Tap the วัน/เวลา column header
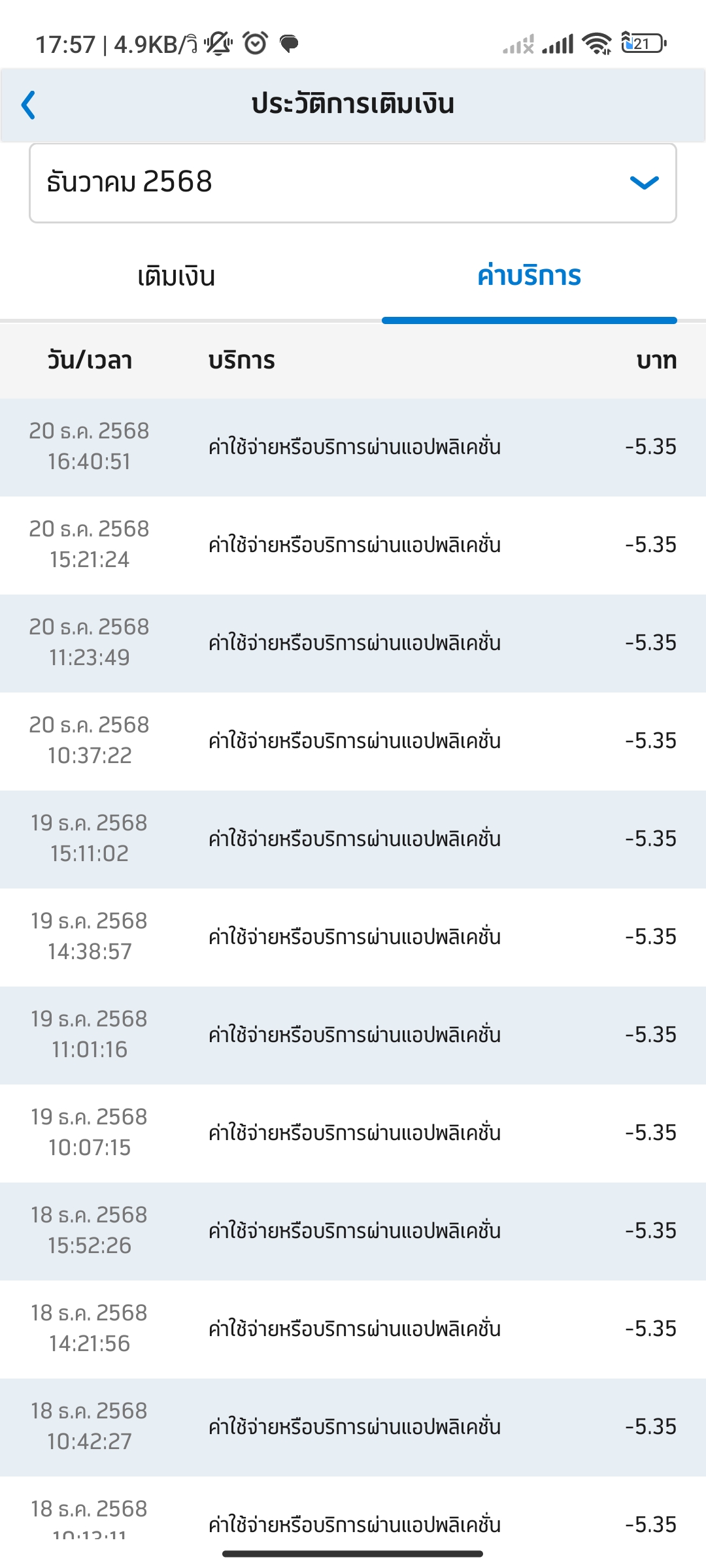Screen dimensions: 706x1568 pyautogui.click(x=90, y=361)
